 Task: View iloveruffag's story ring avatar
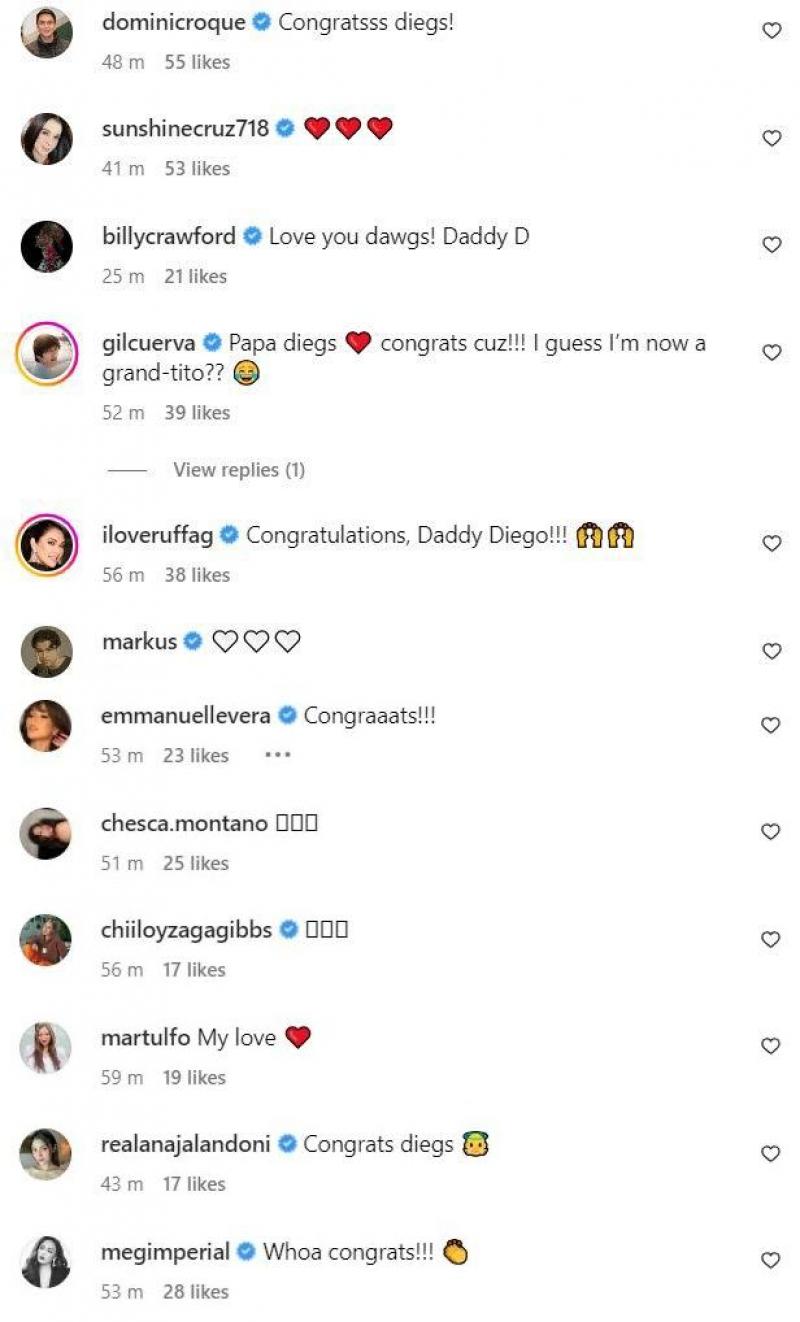(46, 545)
